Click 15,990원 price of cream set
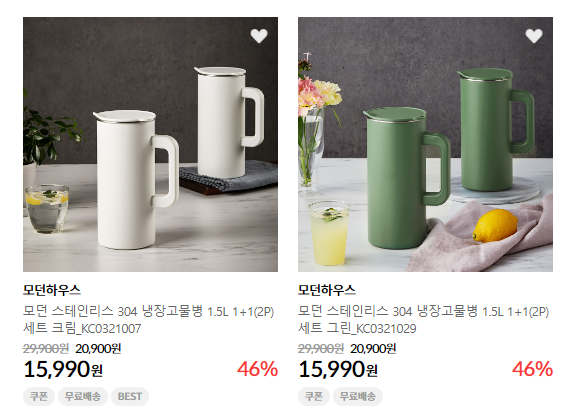 (x=63, y=370)
